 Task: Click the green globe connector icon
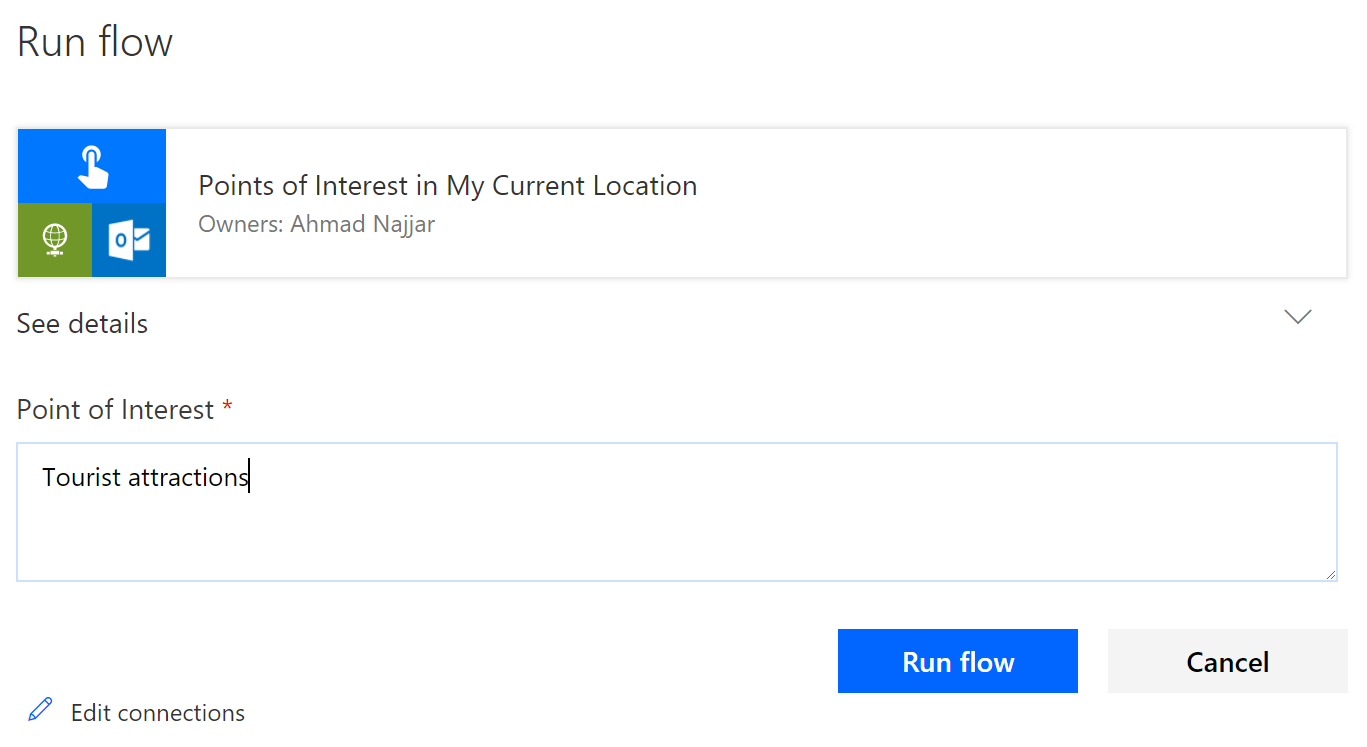55,240
